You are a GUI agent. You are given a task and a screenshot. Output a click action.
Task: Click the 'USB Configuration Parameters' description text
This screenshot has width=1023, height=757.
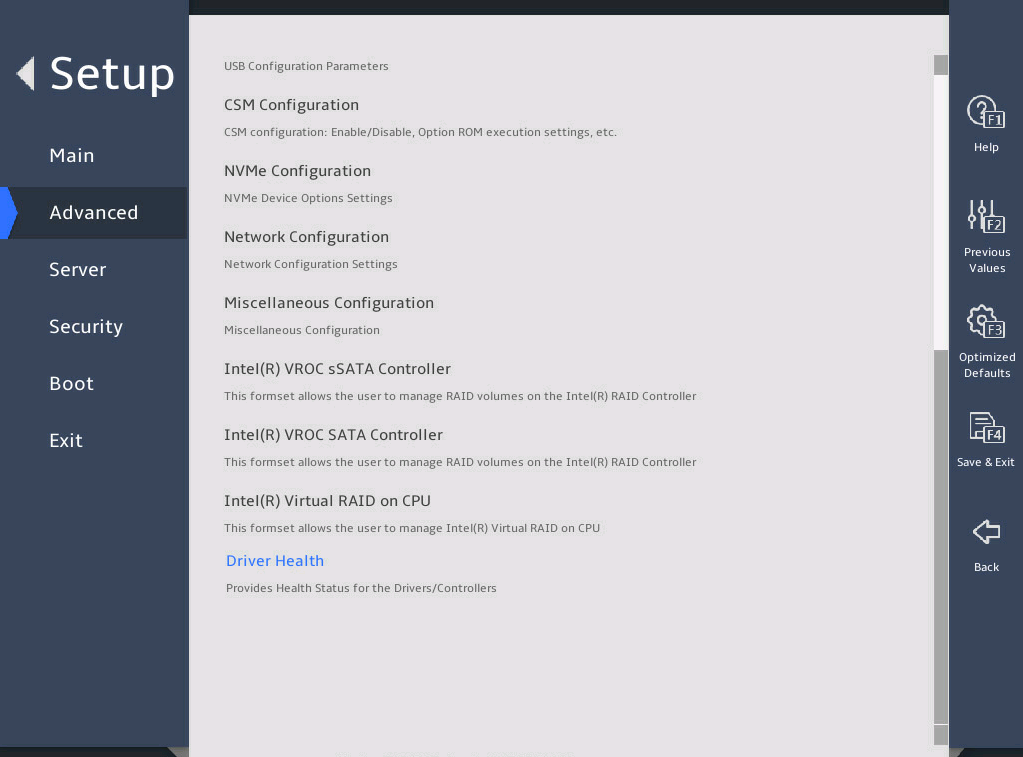click(306, 66)
